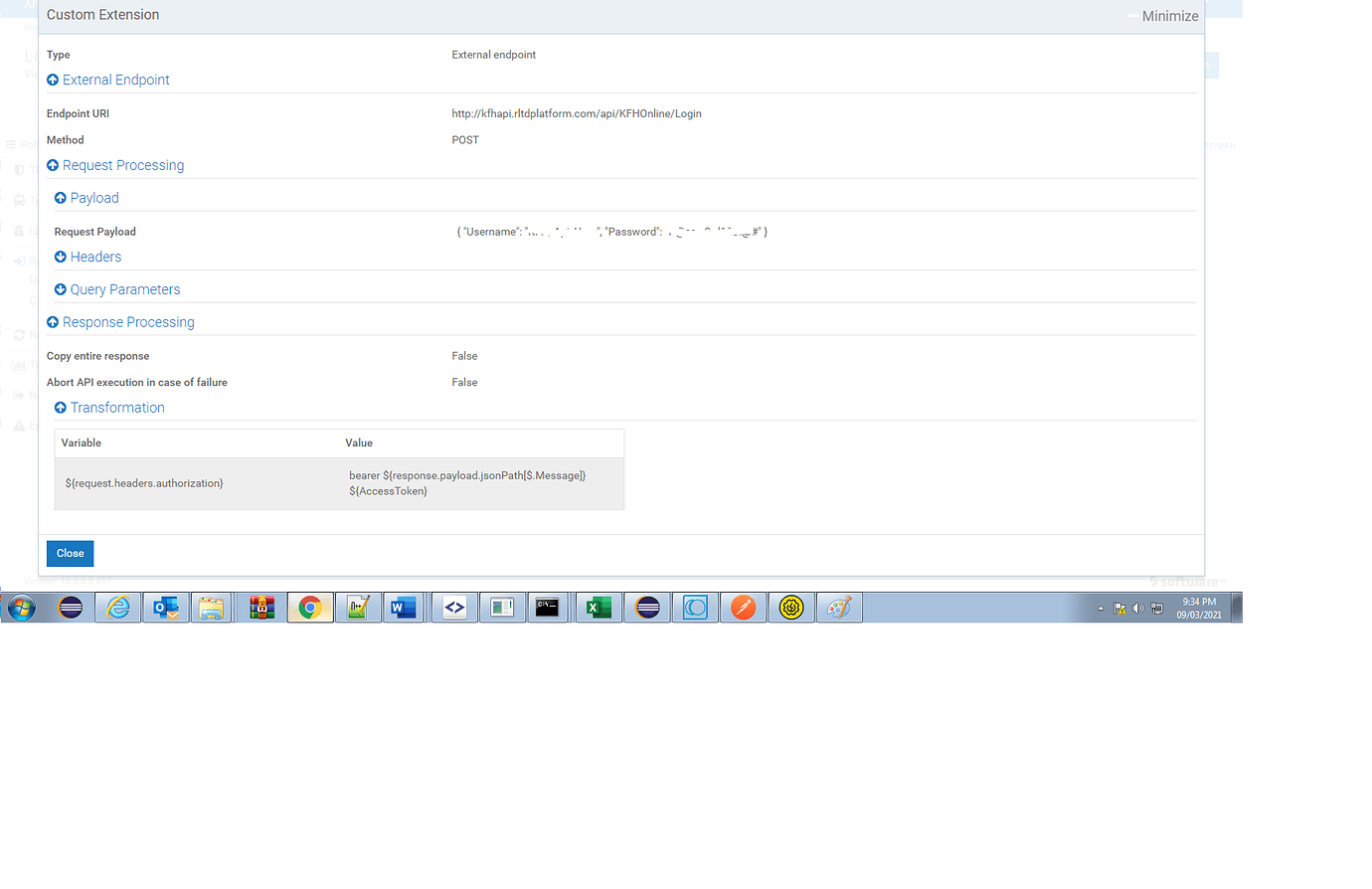This screenshot has height=889, width=1372.
Task: Open the blue circle app icon
Action: click(695, 608)
